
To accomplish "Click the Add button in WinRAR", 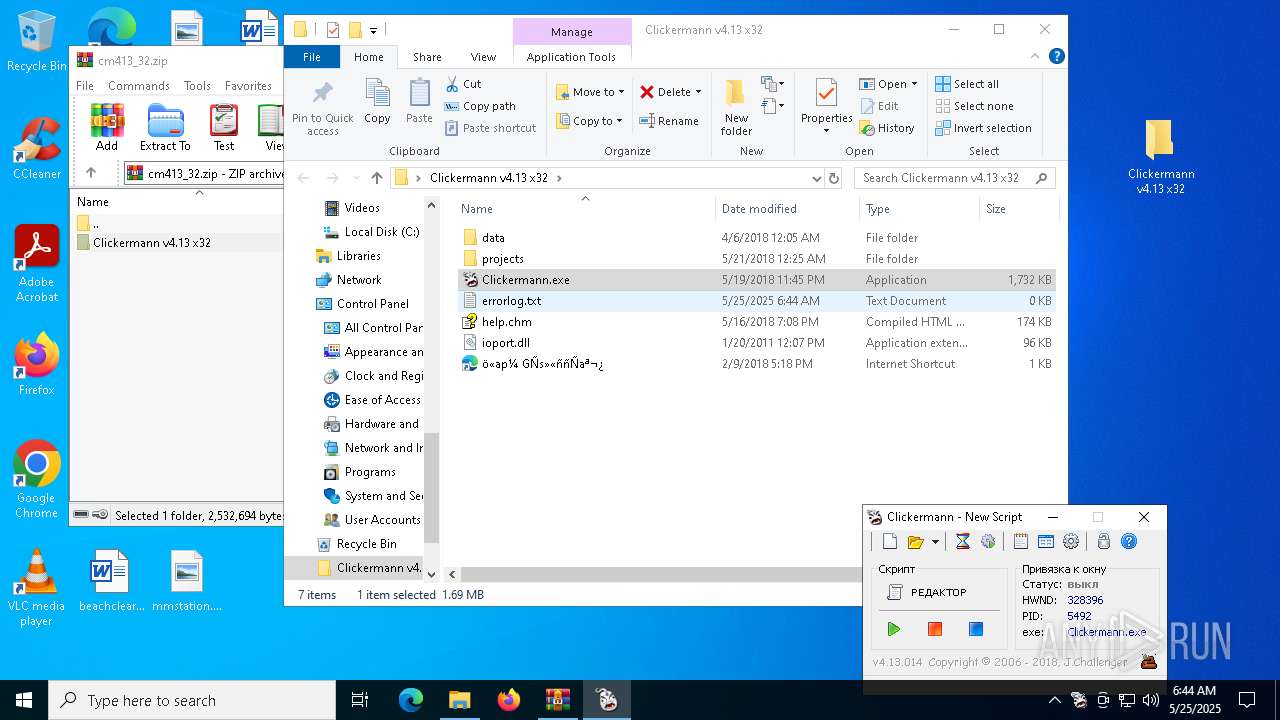I will coord(107,127).
